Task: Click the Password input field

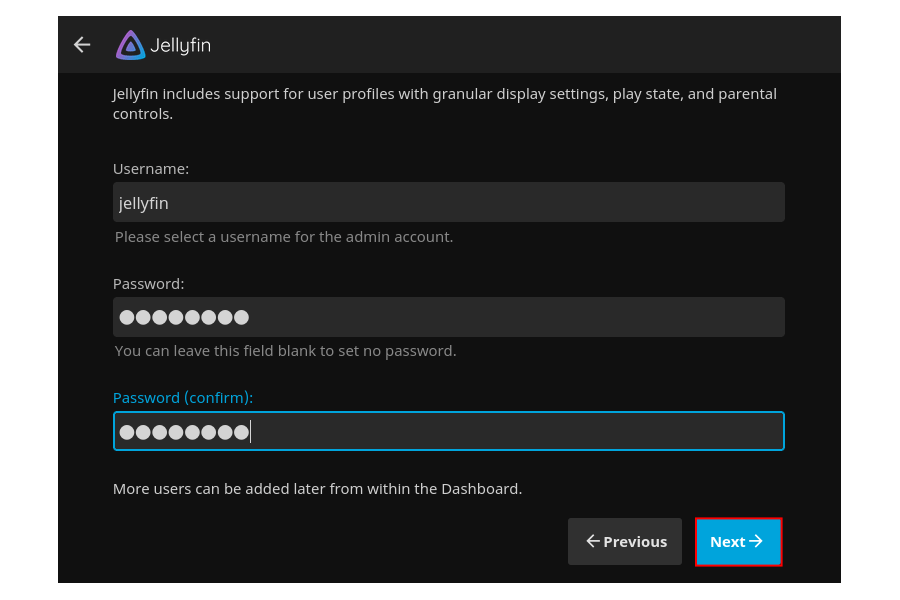Action: coord(448,316)
